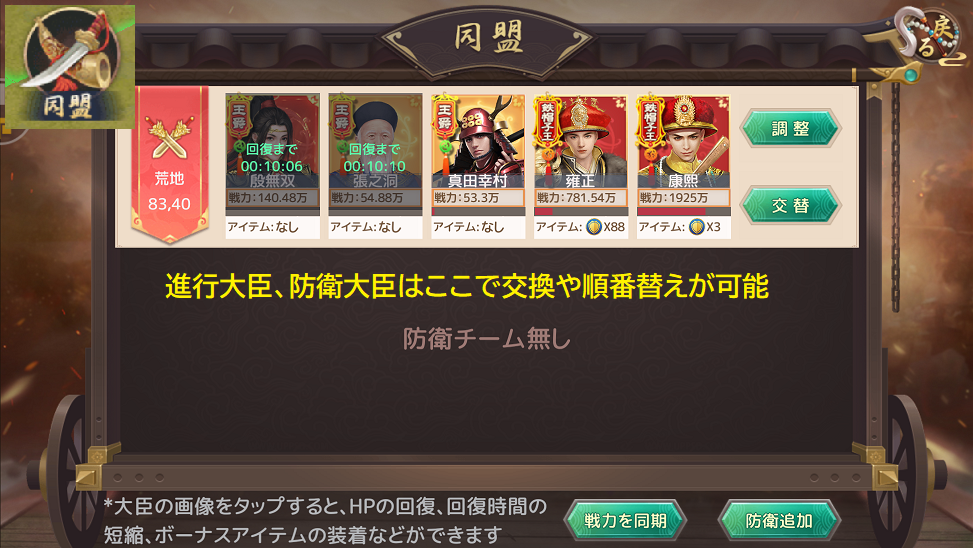This screenshot has height=548, width=973.
Task: Select 康熙 minister portrait
Action: pyautogui.click(x=684, y=141)
